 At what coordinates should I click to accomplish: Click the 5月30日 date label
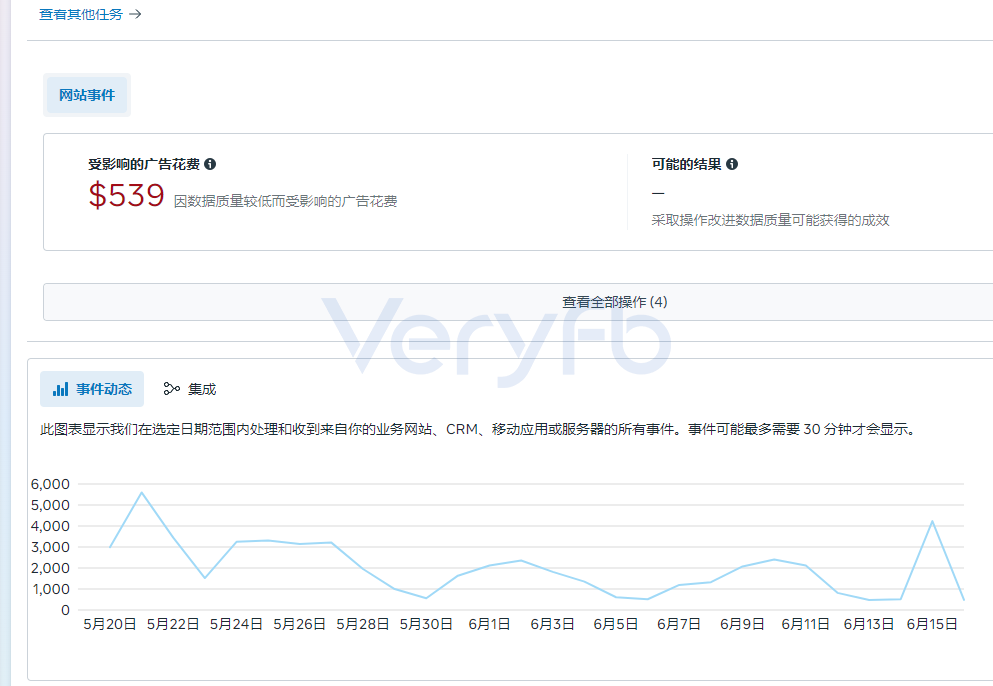(426, 625)
